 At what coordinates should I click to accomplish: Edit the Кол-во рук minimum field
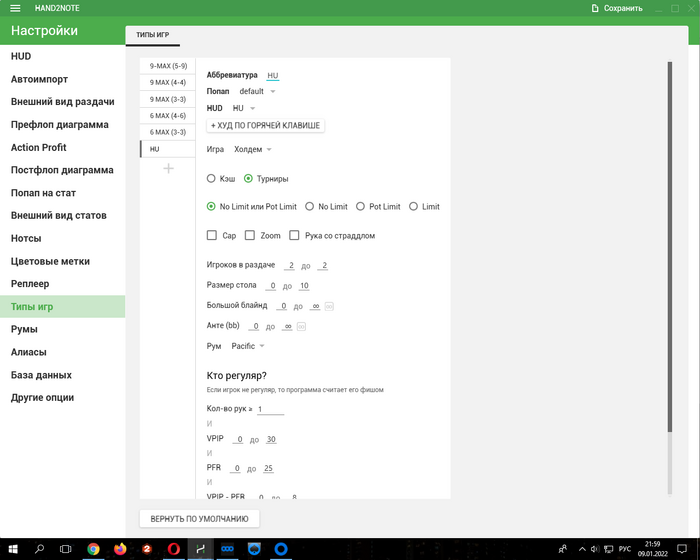point(271,409)
